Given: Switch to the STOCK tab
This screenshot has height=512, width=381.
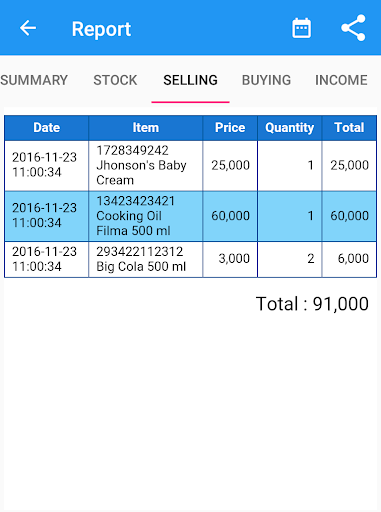Looking at the screenshot, I should [115, 80].
